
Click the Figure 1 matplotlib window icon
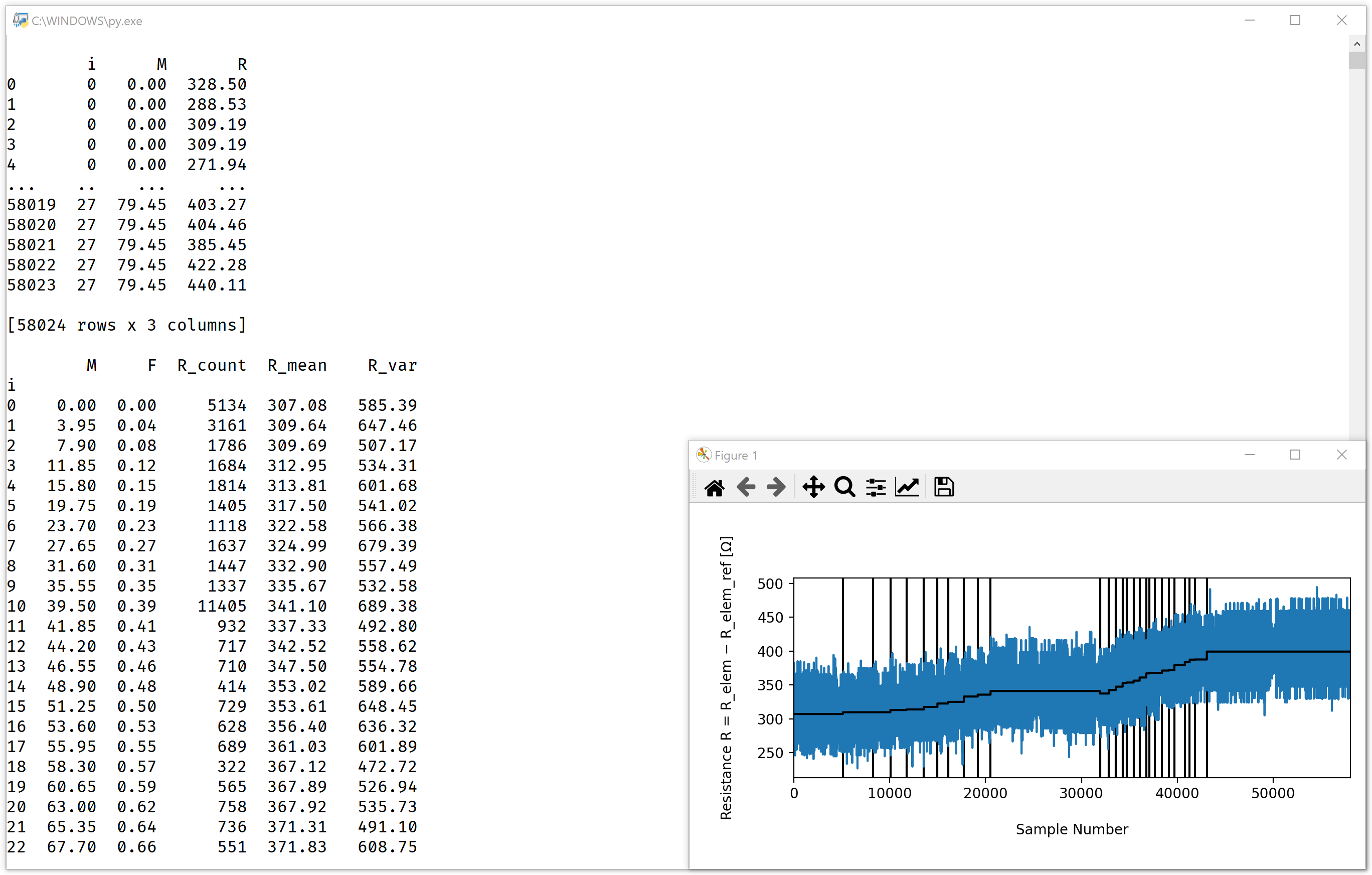(x=704, y=455)
